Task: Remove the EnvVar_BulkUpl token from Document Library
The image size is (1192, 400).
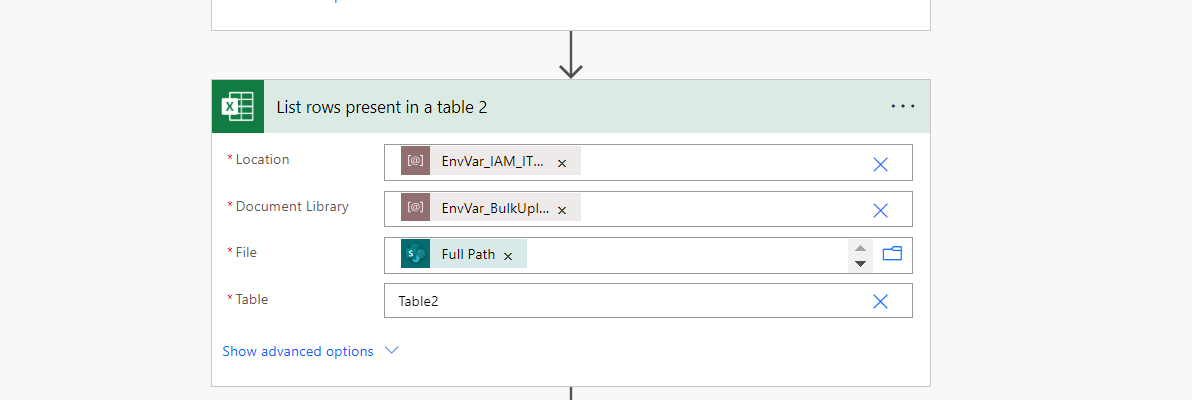Action: tap(562, 210)
